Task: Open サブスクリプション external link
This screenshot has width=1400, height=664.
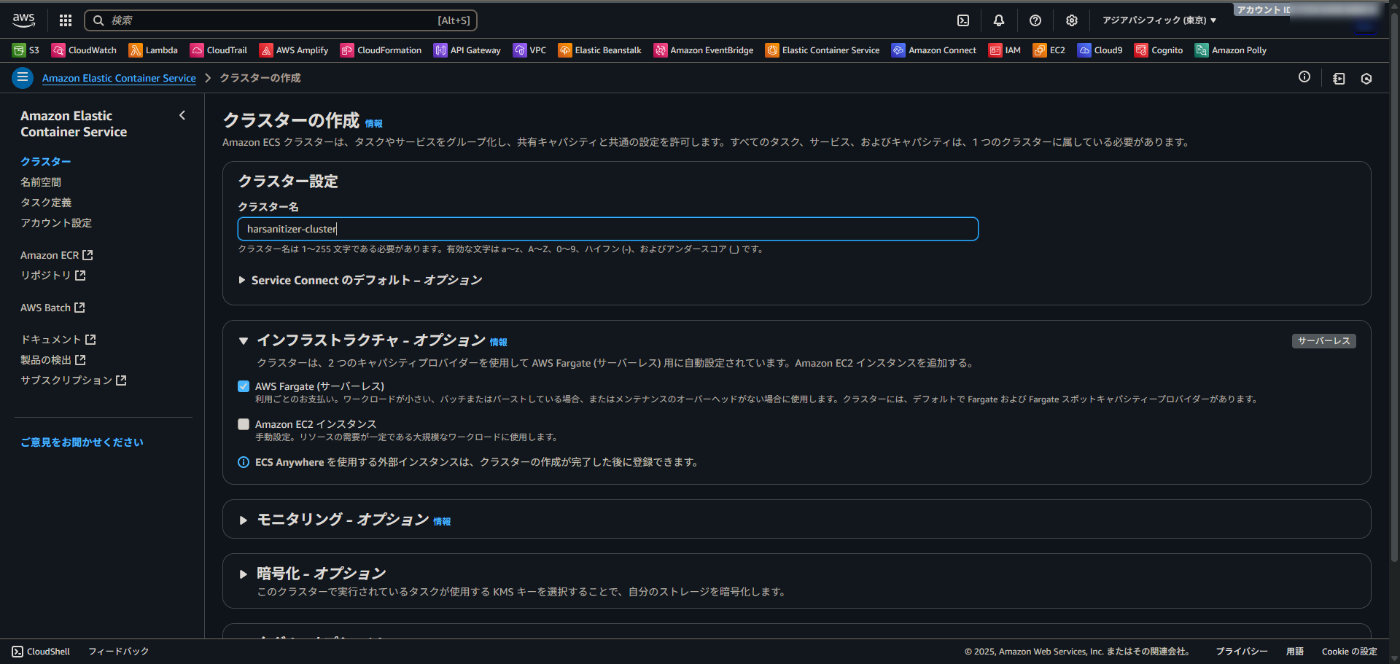Action: [73, 380]
